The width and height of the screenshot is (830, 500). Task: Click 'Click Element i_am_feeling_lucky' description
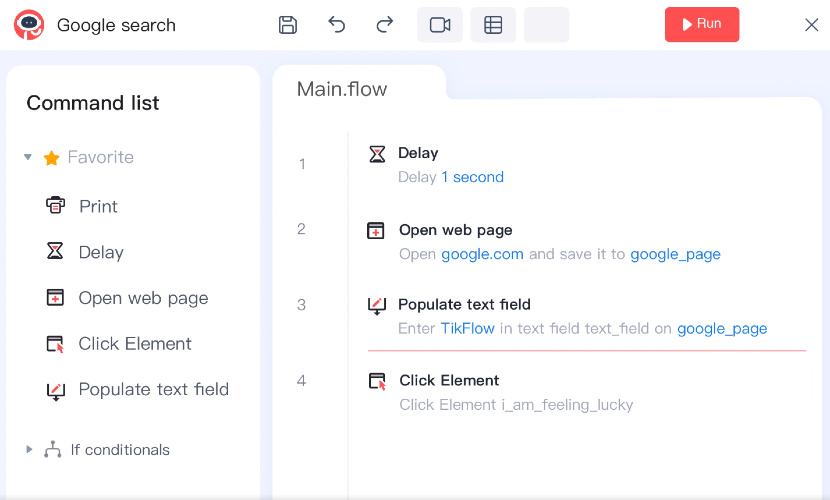[x=516, y=405]
